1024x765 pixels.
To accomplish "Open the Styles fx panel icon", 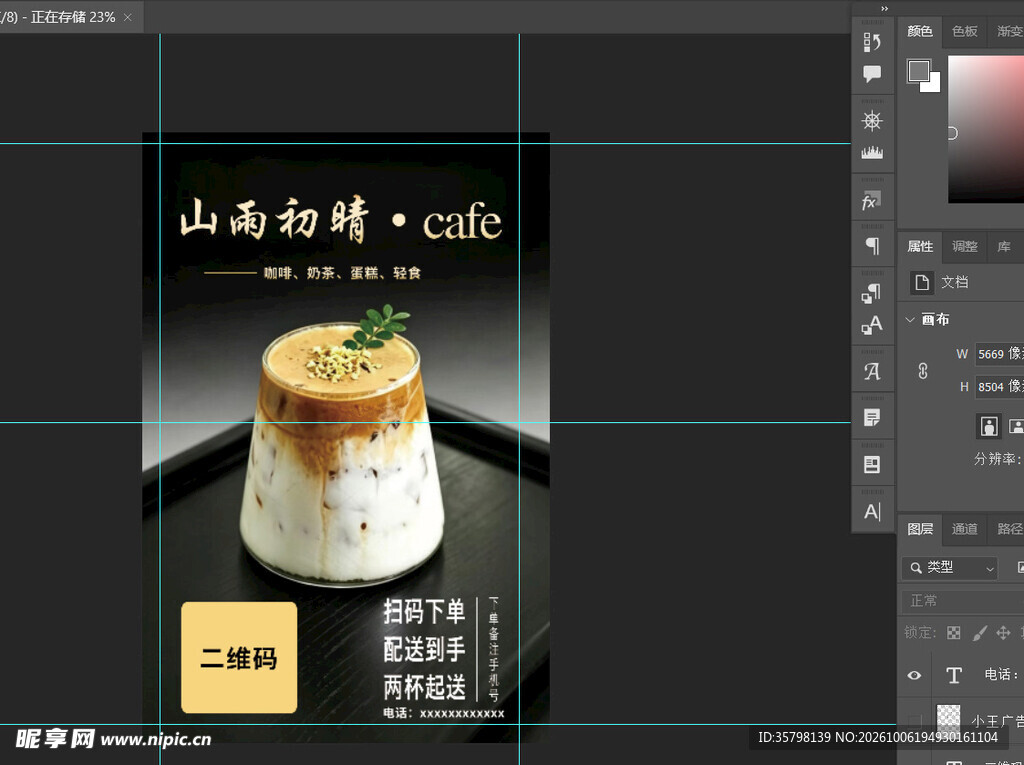I will [872, 201].
